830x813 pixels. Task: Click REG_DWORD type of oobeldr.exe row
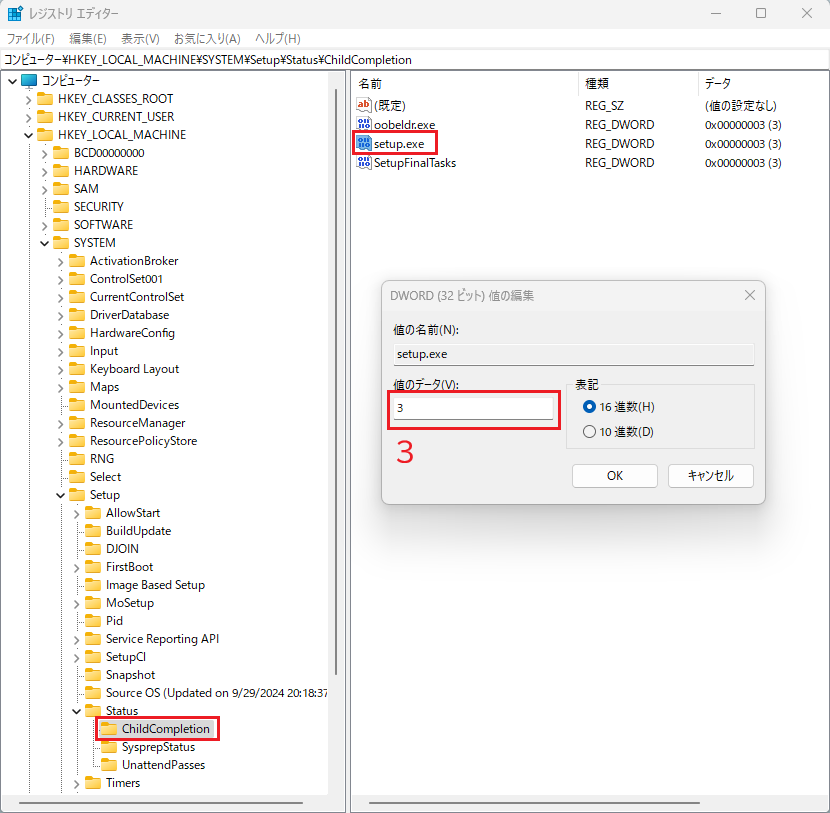pyautogui.click(x=619, y=124)
